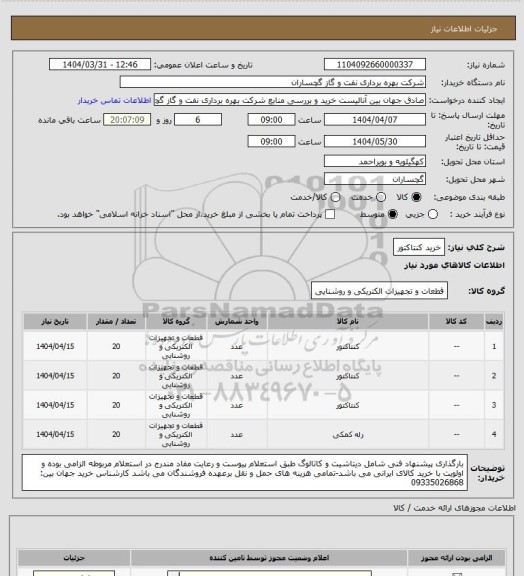Click the remaining days field showing 6

[x=198, y=120]
